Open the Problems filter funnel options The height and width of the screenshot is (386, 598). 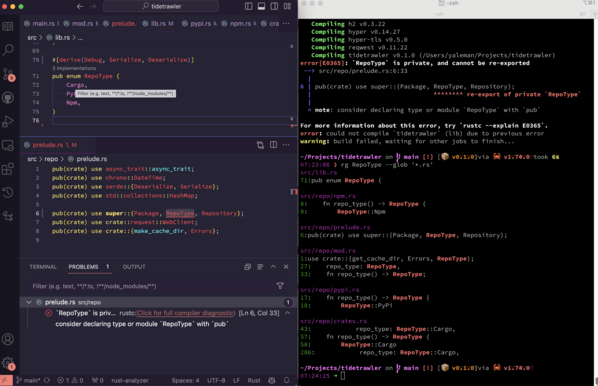tap(280, 286)
